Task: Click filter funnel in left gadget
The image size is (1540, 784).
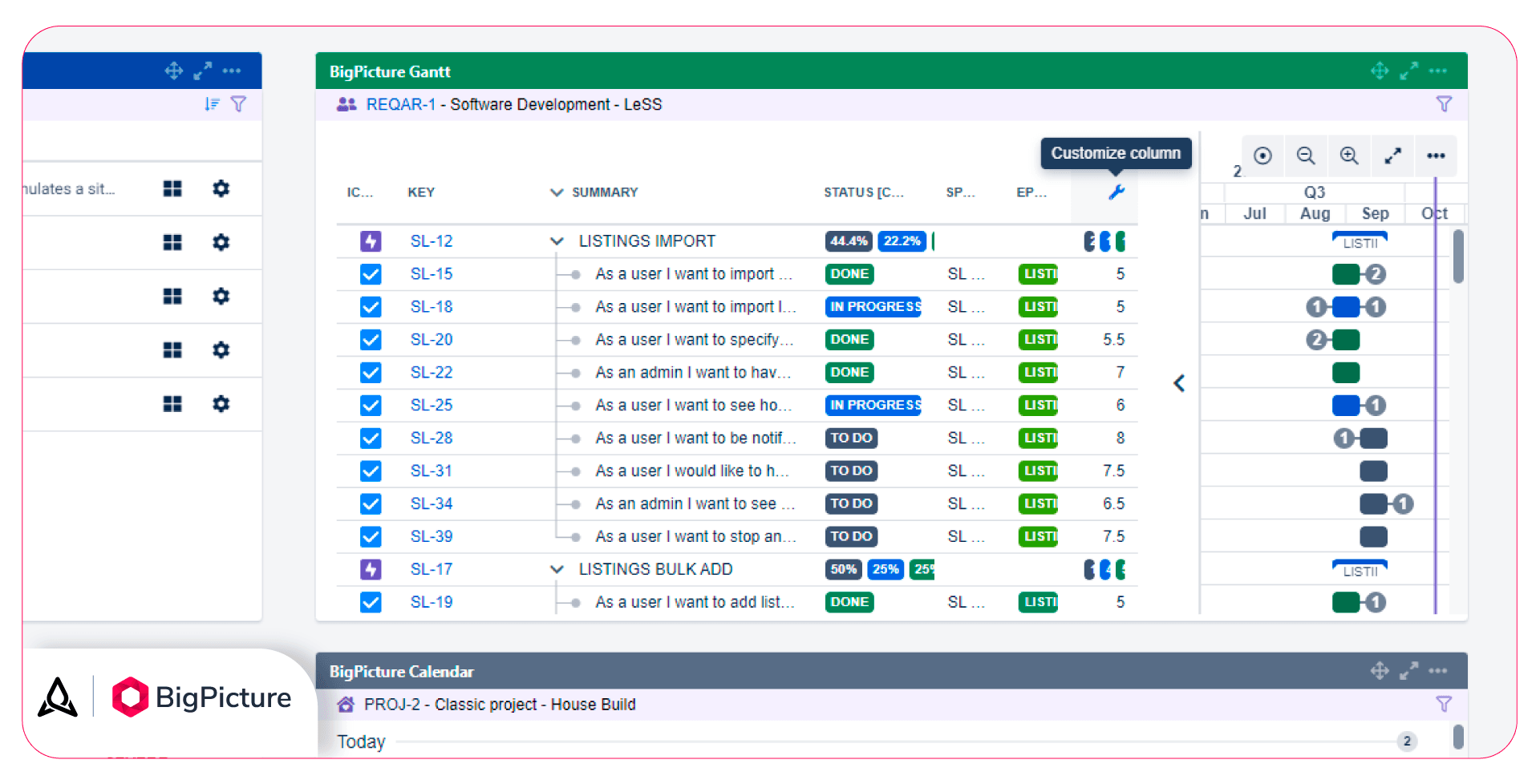Action: click(x=238, y=103)
